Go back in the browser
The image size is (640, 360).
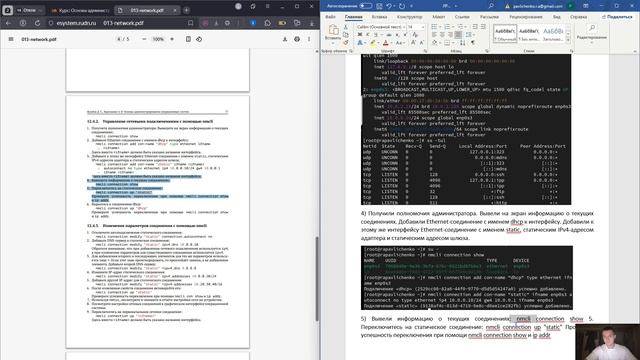[8, 23]
